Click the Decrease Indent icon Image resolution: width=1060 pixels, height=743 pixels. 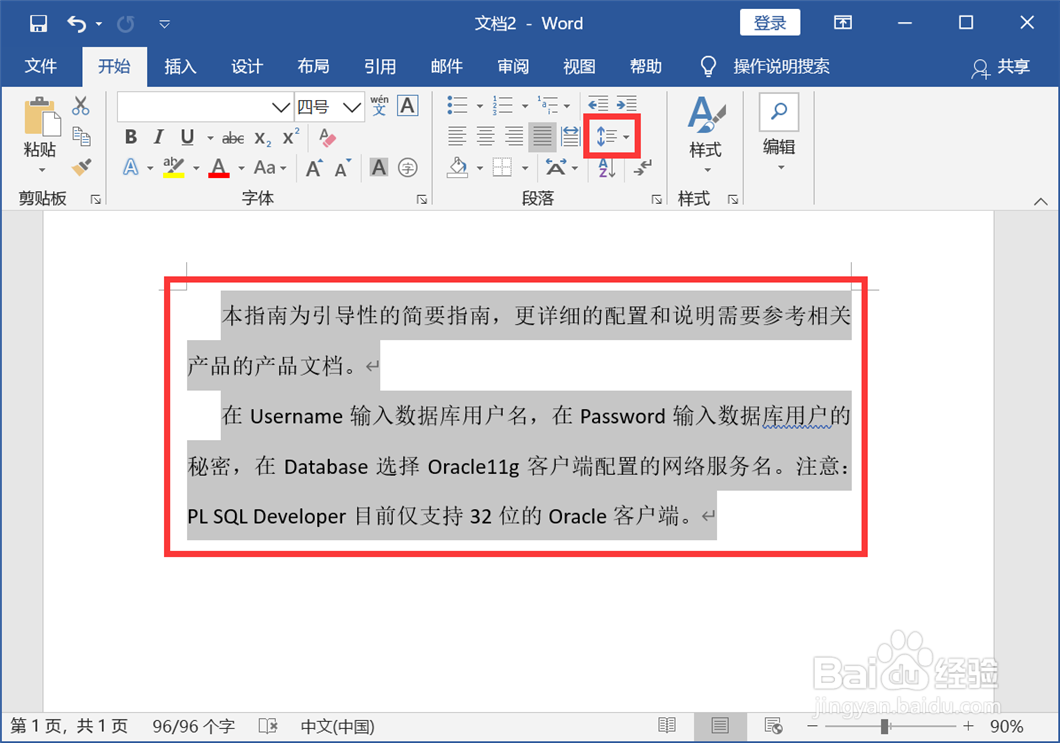point(598,103)
